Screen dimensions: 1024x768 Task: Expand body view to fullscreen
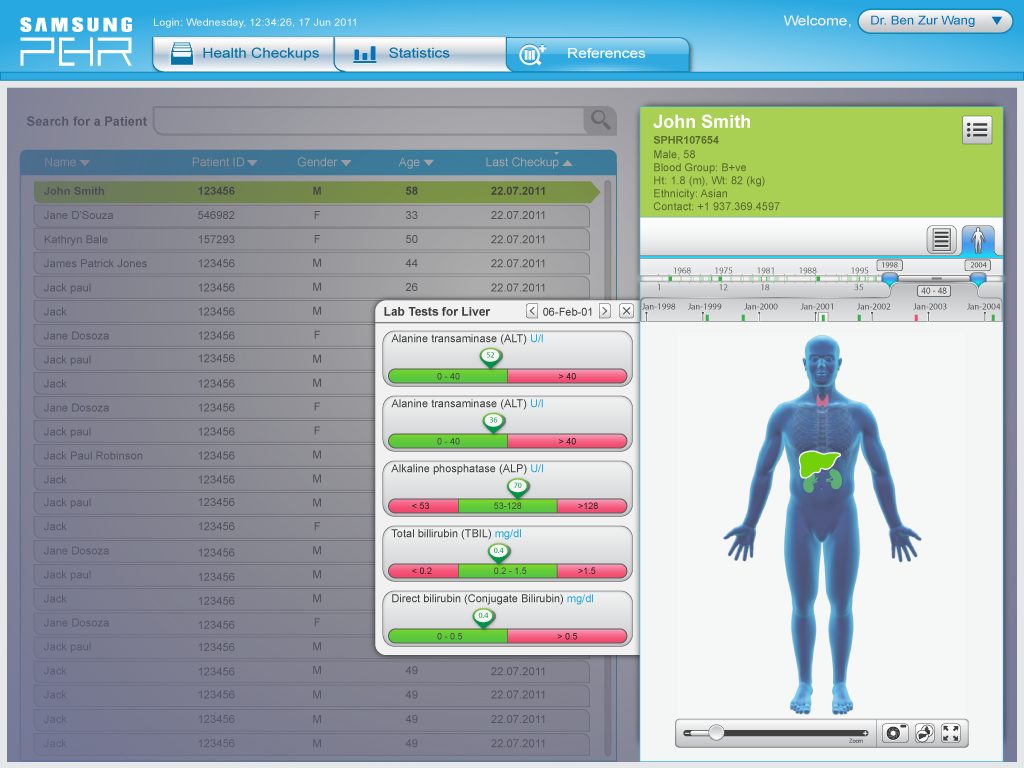pyautogui.click(x=951, y=733)
